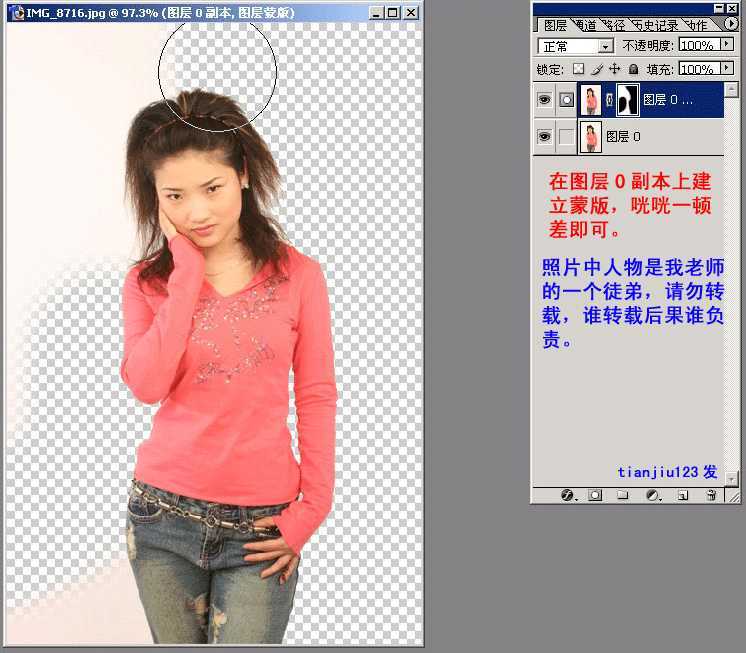Switch to the 动作 tab
Image resolution: width=746 pixels, height=653 pixels.
click(x=699, y=25)
